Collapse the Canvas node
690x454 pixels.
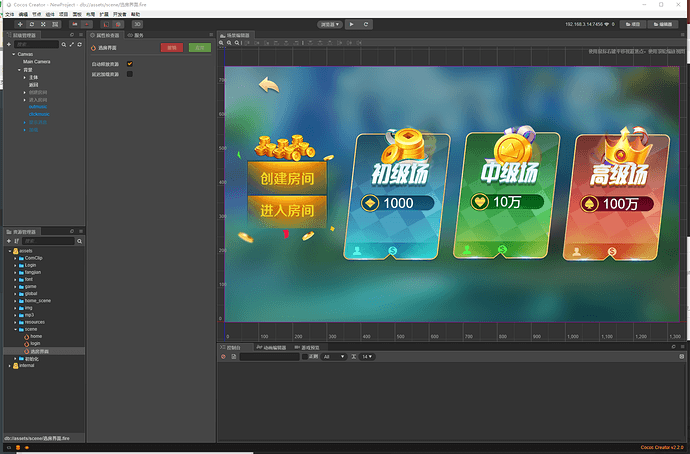(14, 54)
